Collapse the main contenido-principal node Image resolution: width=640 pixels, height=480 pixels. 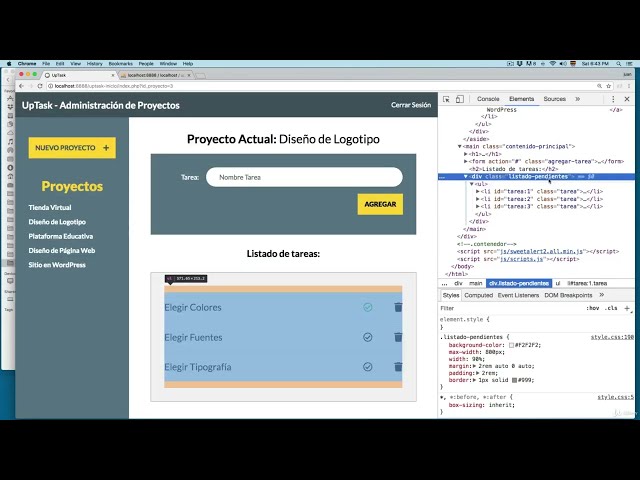[460, 146]
